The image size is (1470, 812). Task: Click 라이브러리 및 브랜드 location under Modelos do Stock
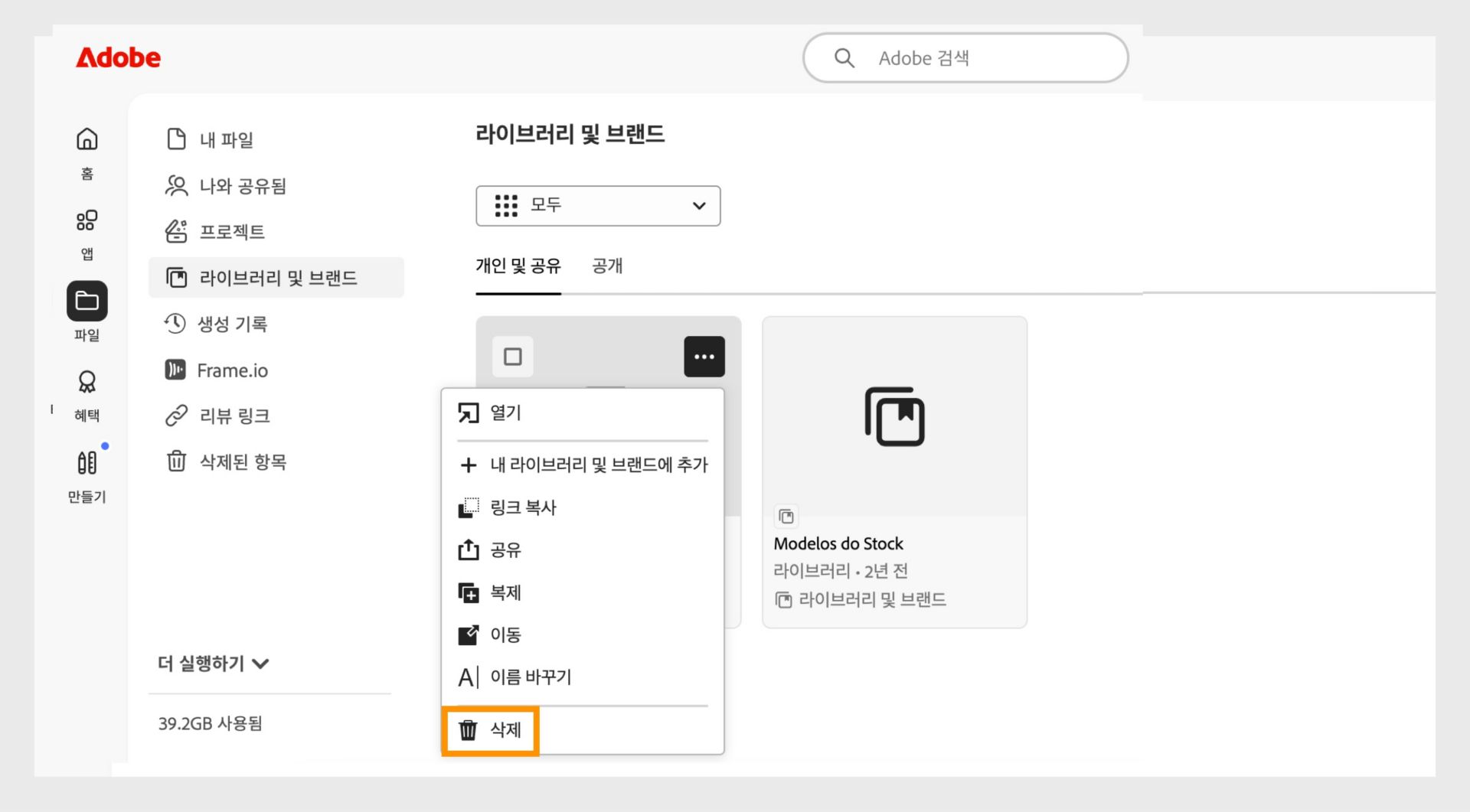861,600
